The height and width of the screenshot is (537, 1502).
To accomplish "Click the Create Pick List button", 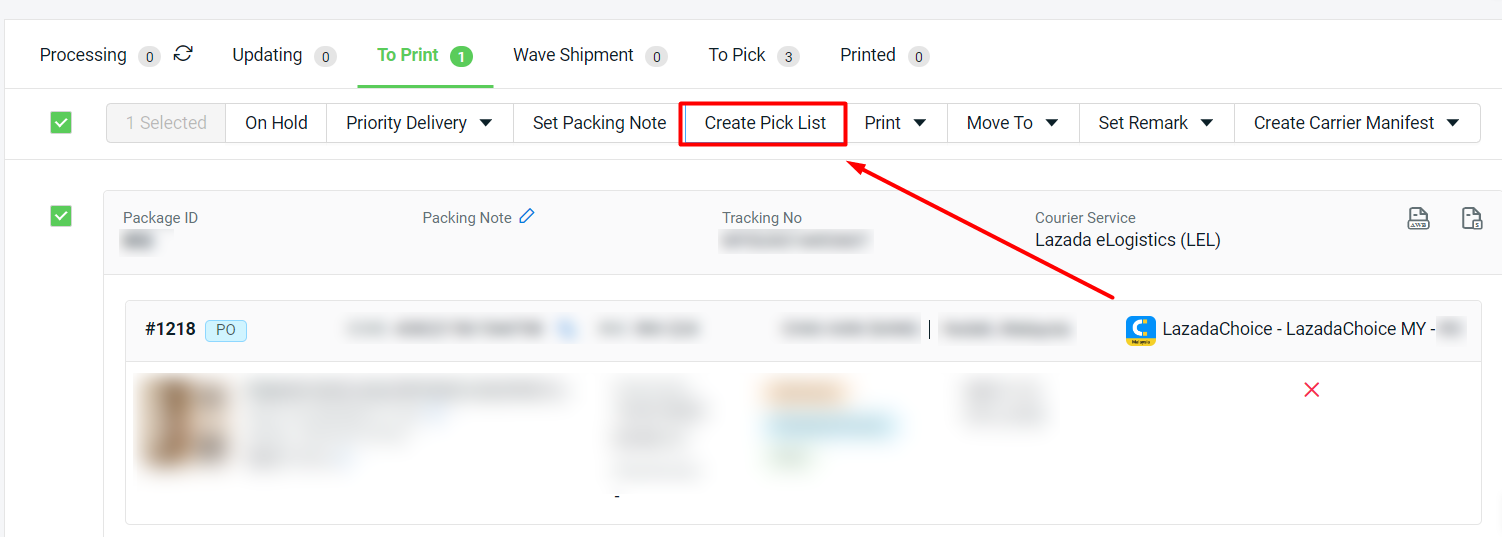I will coord(765,123).
